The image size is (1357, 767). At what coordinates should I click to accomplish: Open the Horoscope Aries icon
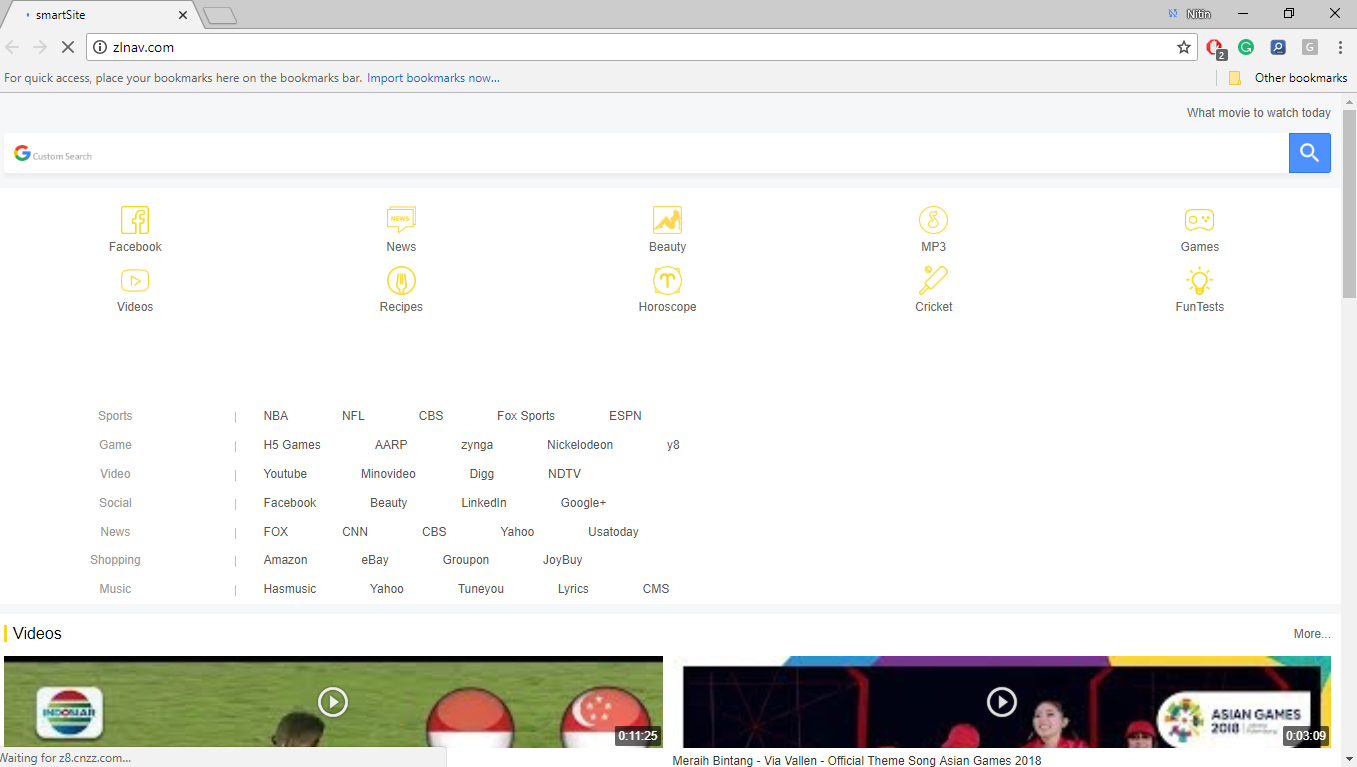(x=667, y=280)
